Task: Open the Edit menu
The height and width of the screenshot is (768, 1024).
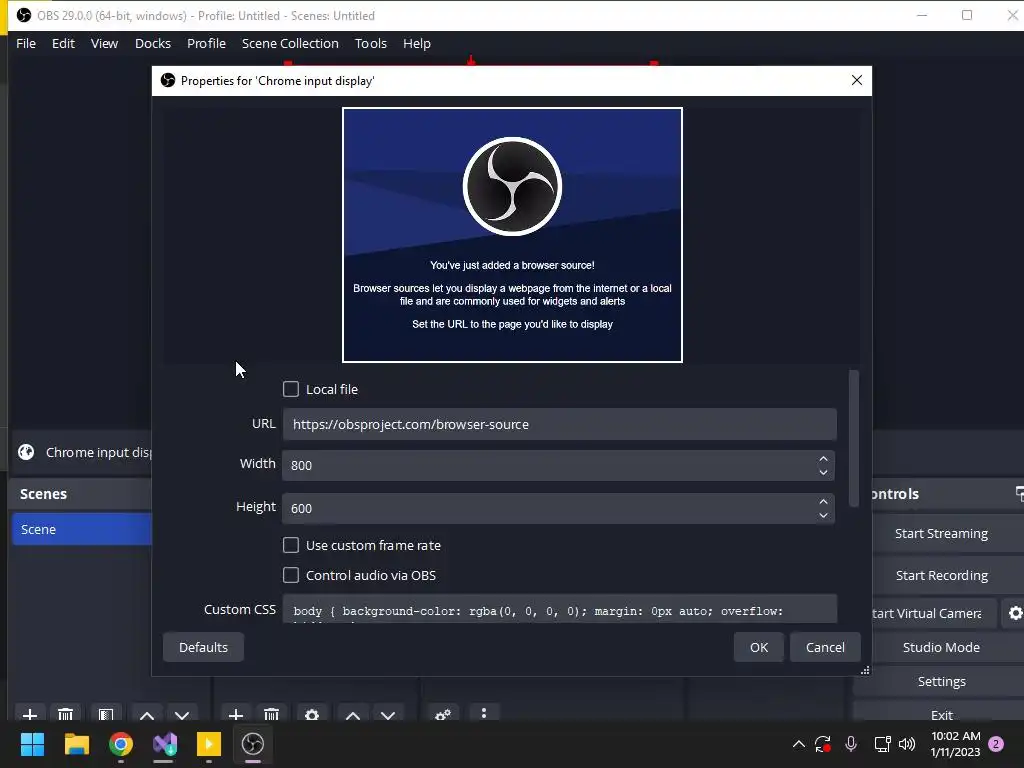Action: (x=63, y=43)
